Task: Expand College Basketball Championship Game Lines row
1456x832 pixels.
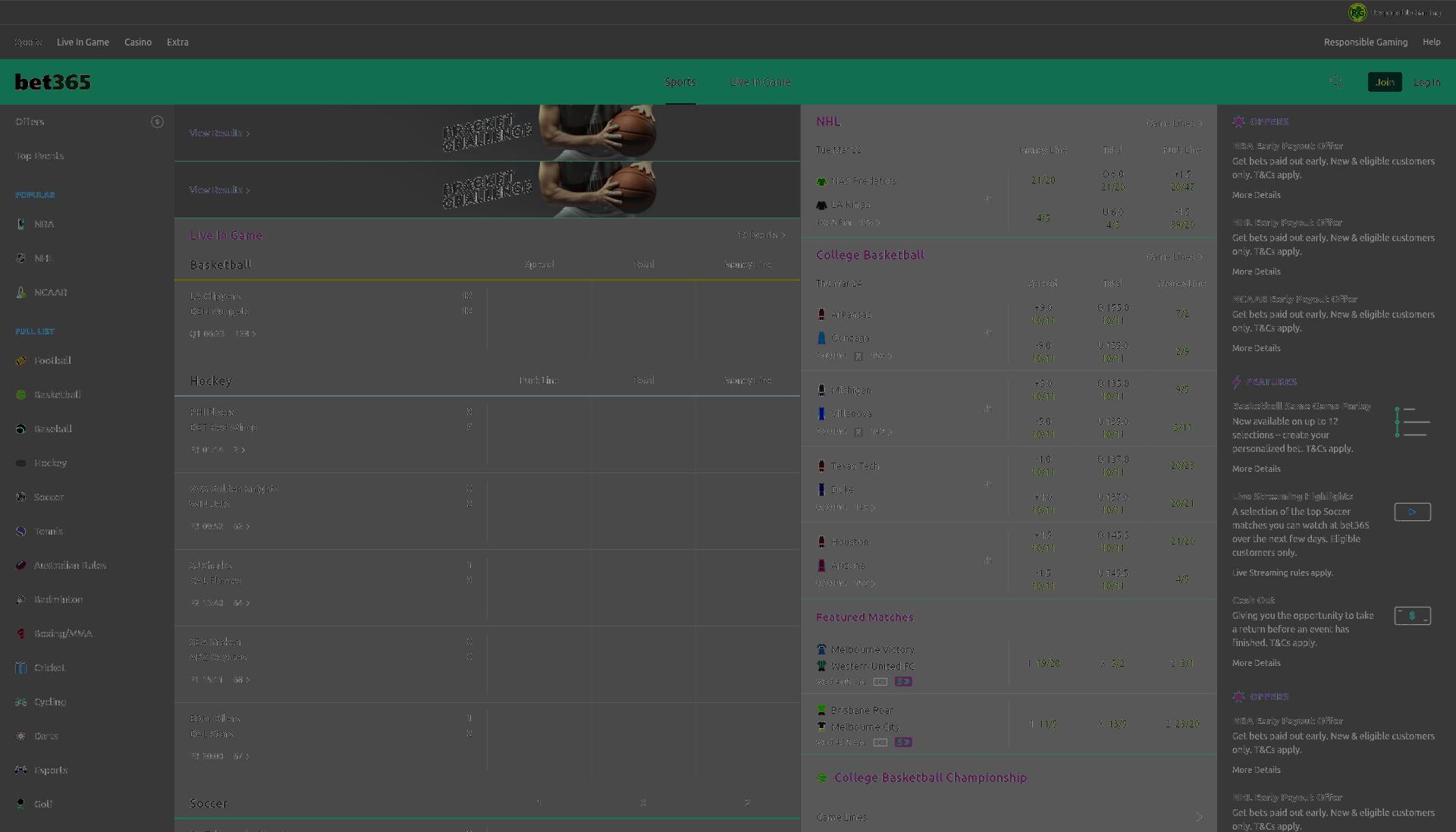Action: 1009,817
